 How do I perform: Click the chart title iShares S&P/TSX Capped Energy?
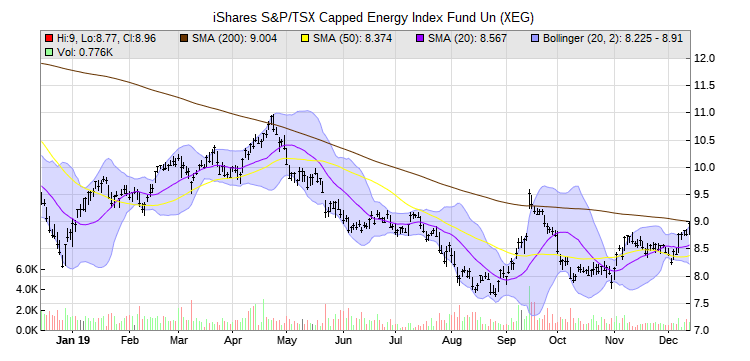pyautogui.click(x=373, y=18)
